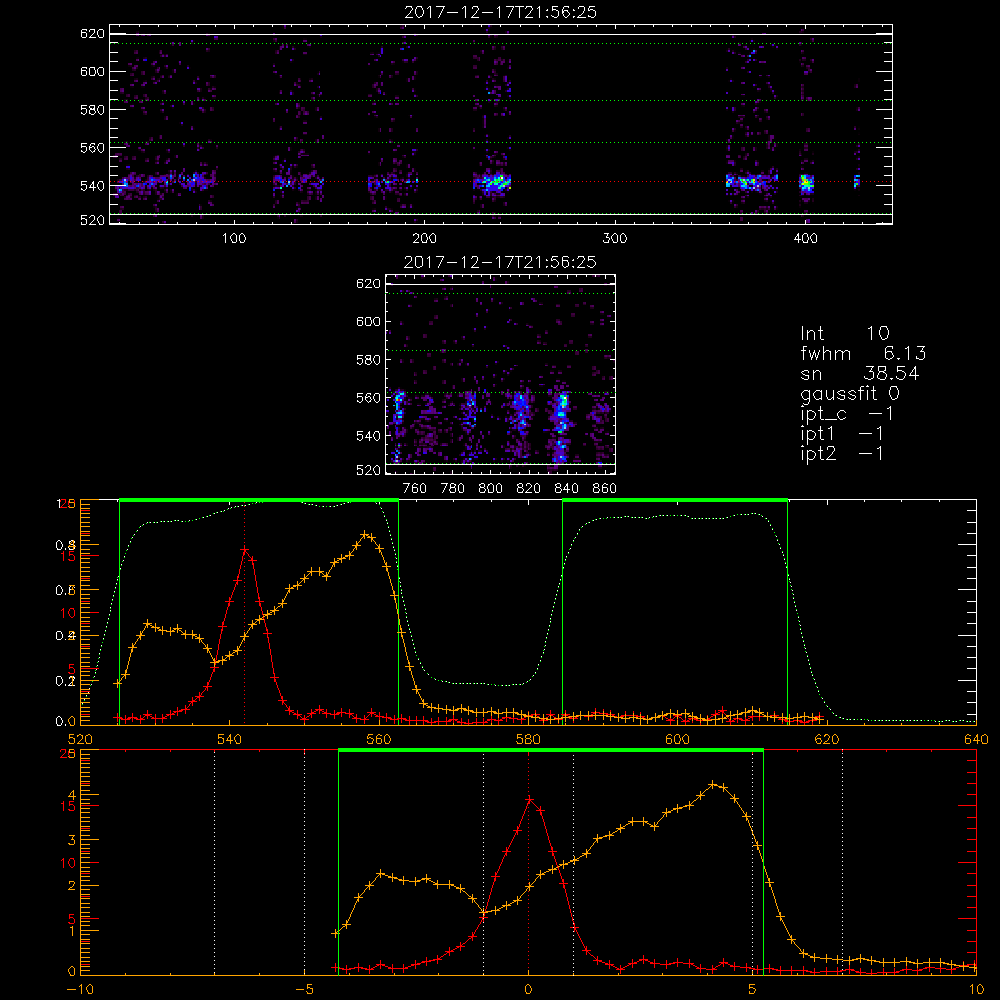Click the 'Int 10' readout
The width and height of the screenshot is (1000, 1000).
(x=844, y=333)
